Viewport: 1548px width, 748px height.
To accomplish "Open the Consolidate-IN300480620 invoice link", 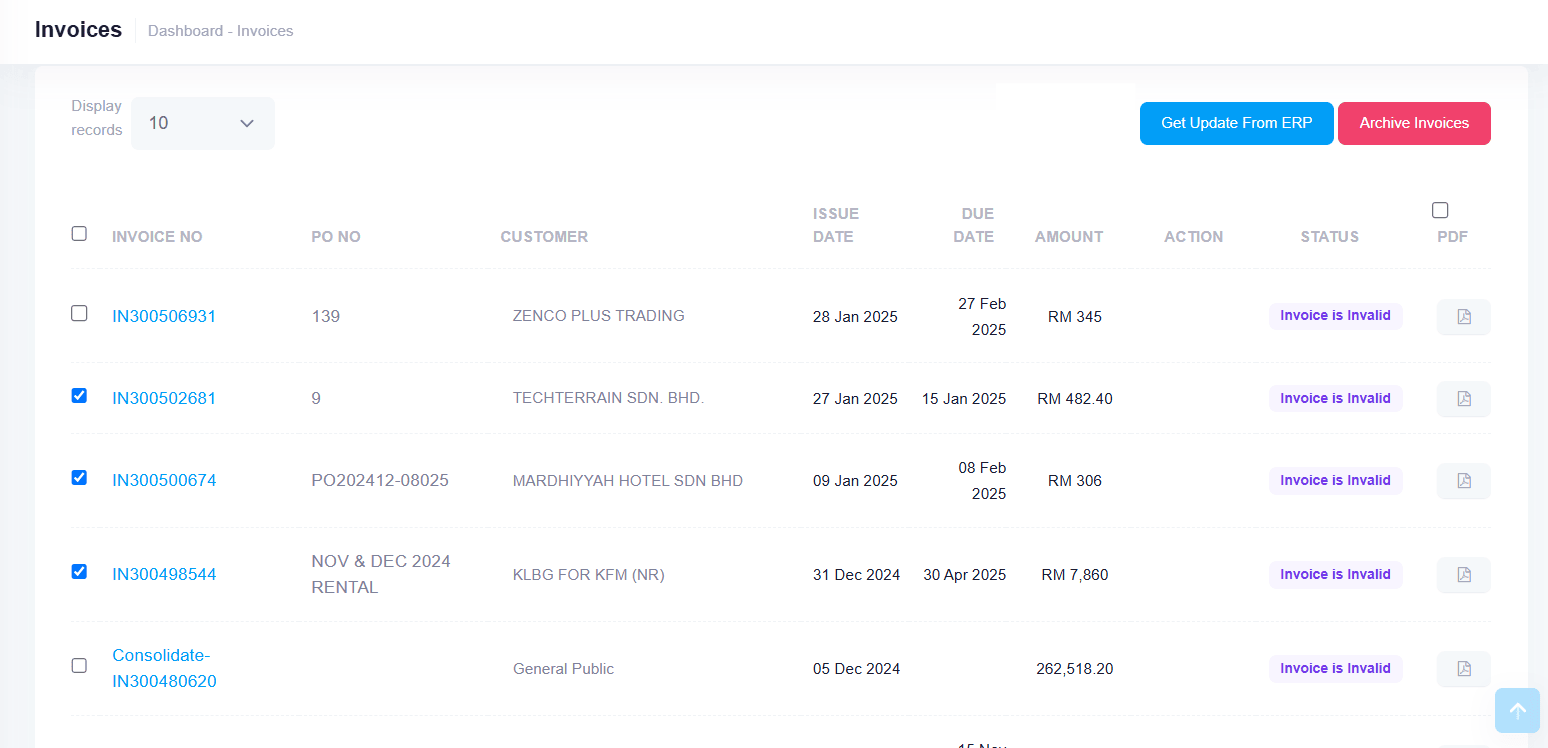I will click(164, 668).
